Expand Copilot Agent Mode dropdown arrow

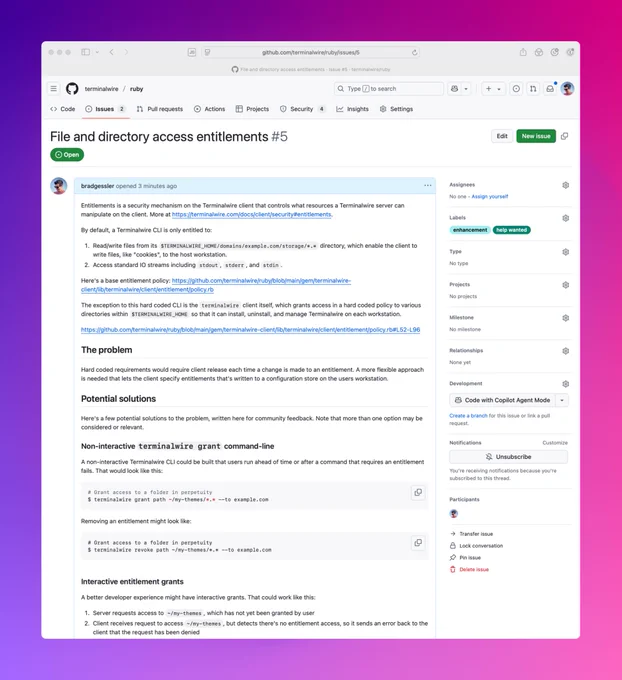pyautogui.click(x=562, y=400)
